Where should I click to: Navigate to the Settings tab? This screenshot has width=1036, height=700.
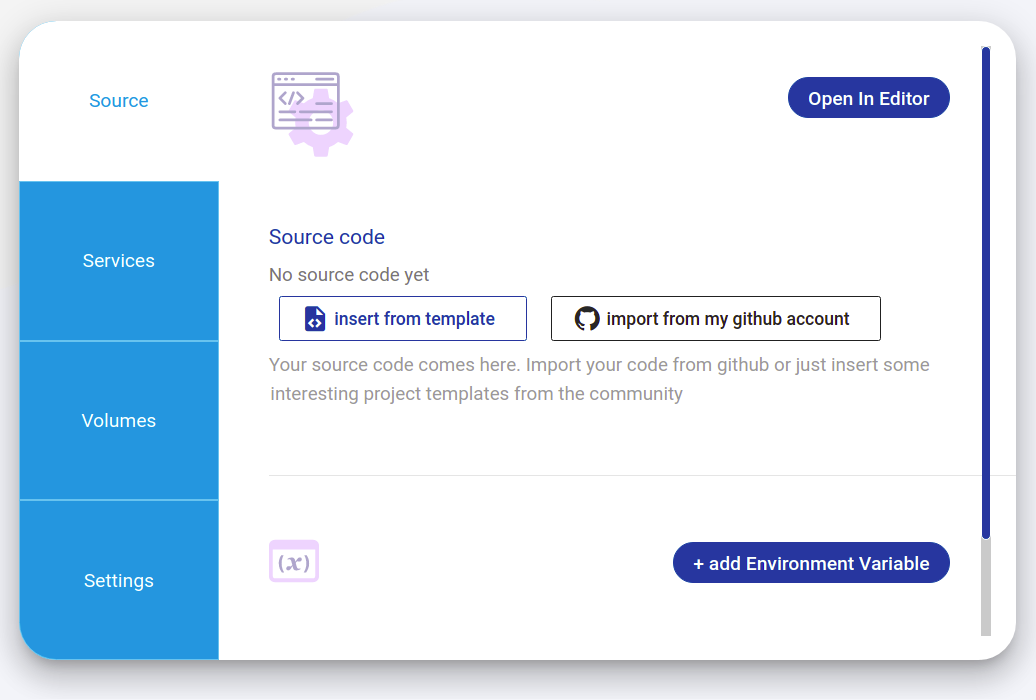coord(118,580)
